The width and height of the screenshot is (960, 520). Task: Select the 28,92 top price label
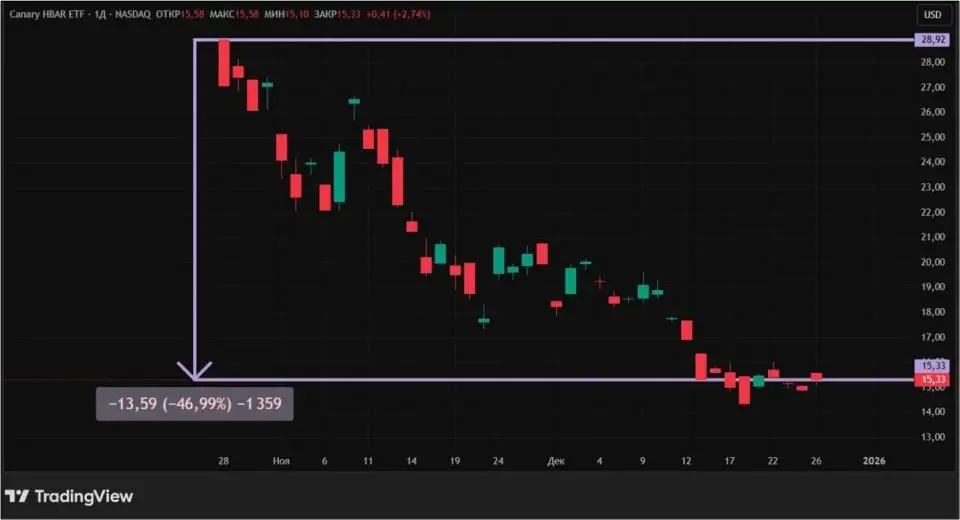[x=930, y=40]
